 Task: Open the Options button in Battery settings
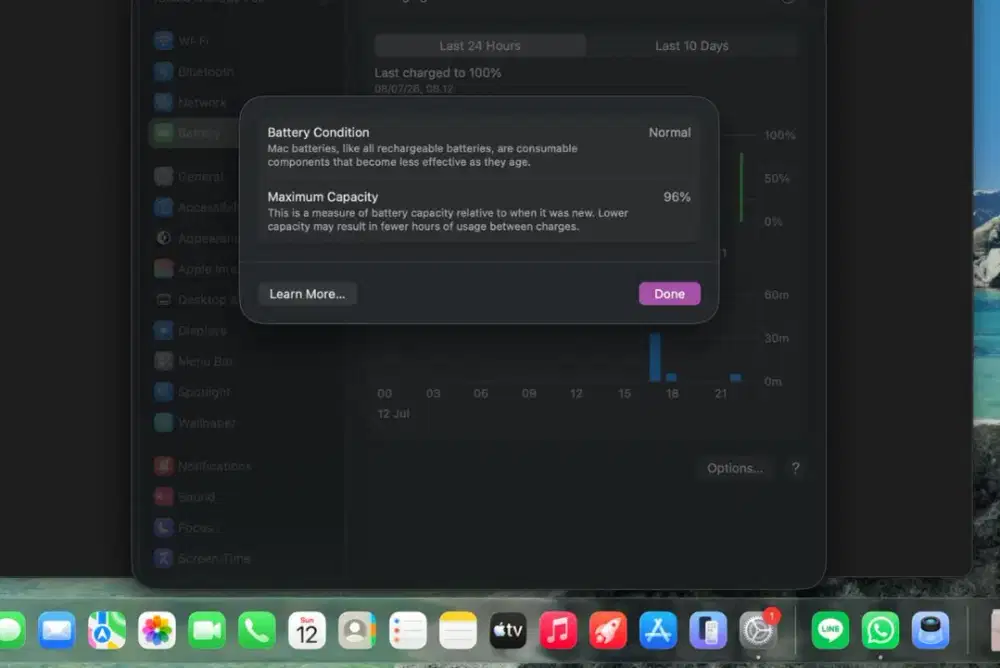pos(734,468)
